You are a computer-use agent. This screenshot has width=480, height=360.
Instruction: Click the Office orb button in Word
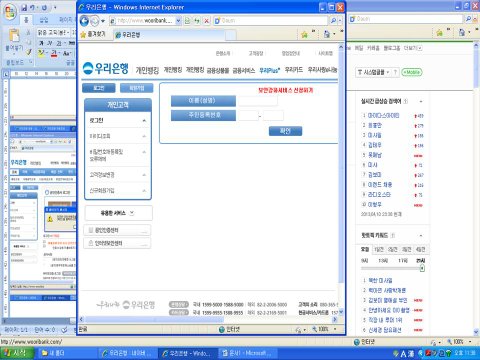10,12
